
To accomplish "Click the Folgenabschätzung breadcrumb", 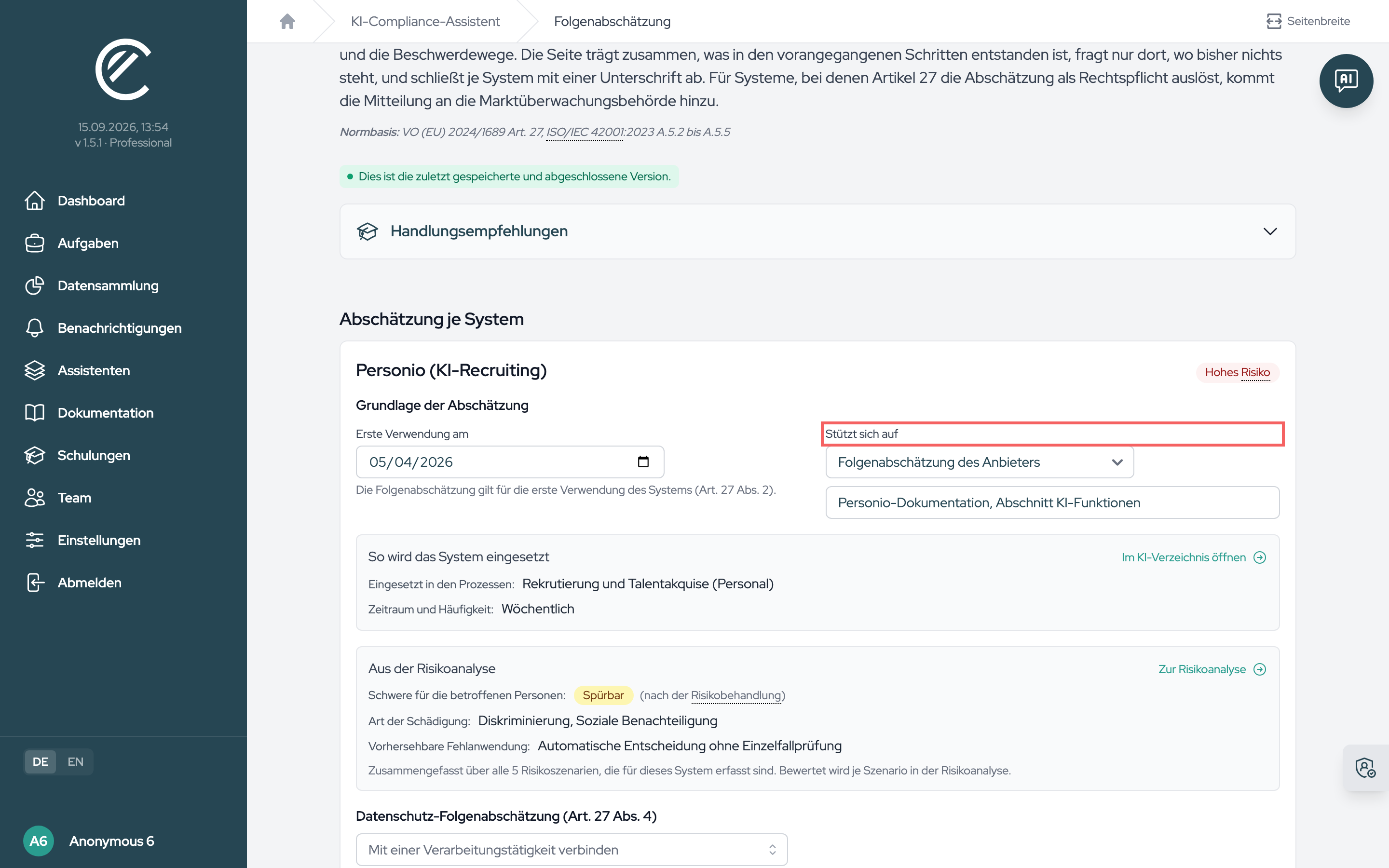I will [x=612, y=21].
